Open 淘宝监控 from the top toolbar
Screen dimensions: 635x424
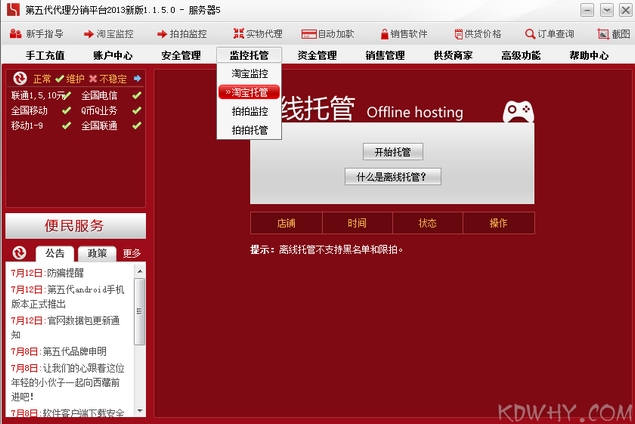pos(87,33)
